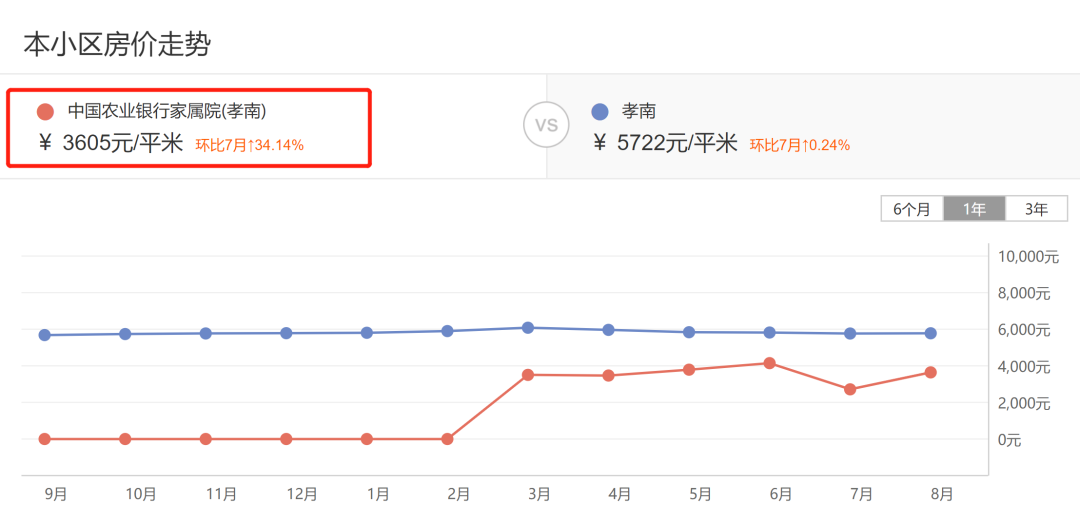This screenshot has width=1080, height=524.
Task: Click the red data point for 8月
Action: coord(931,372)
